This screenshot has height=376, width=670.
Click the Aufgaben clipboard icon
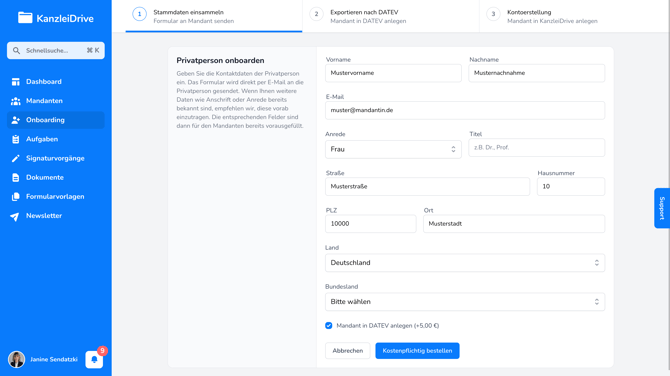pyautogui.click(x=16, y=139)
